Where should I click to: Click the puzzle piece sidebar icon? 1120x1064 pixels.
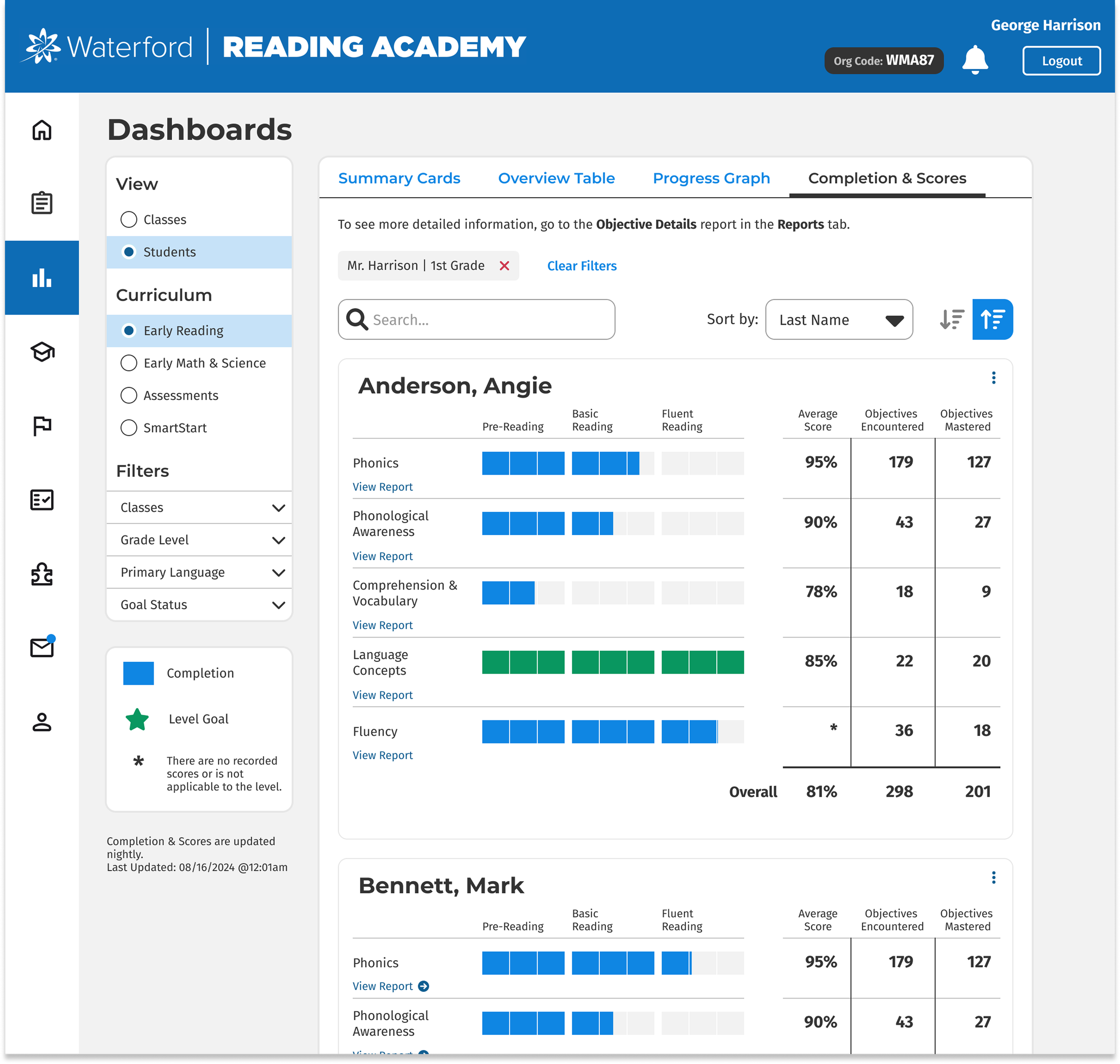(x=42, y=574)
